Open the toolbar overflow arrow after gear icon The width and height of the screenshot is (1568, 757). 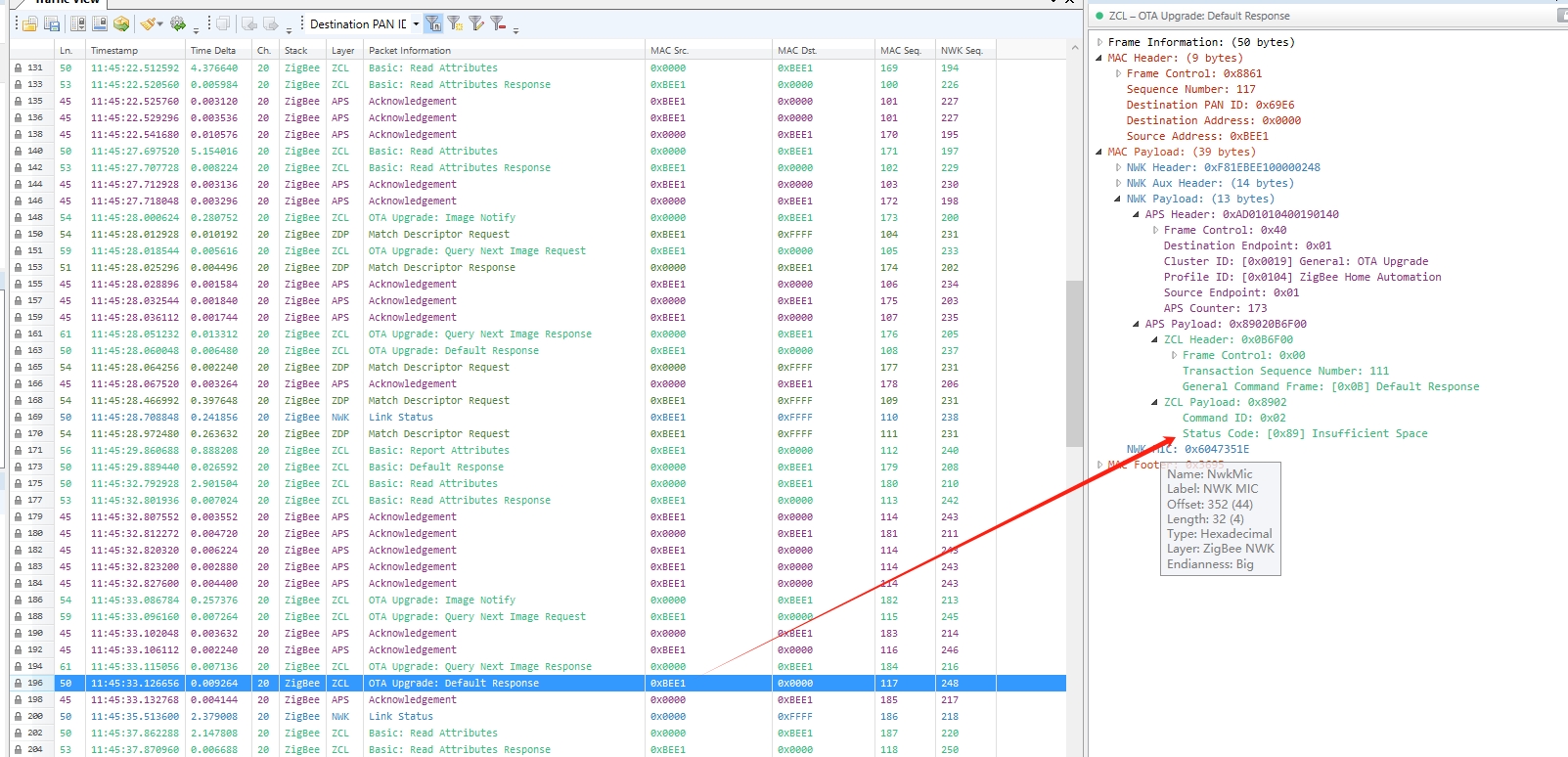click(x=196, y=30)
